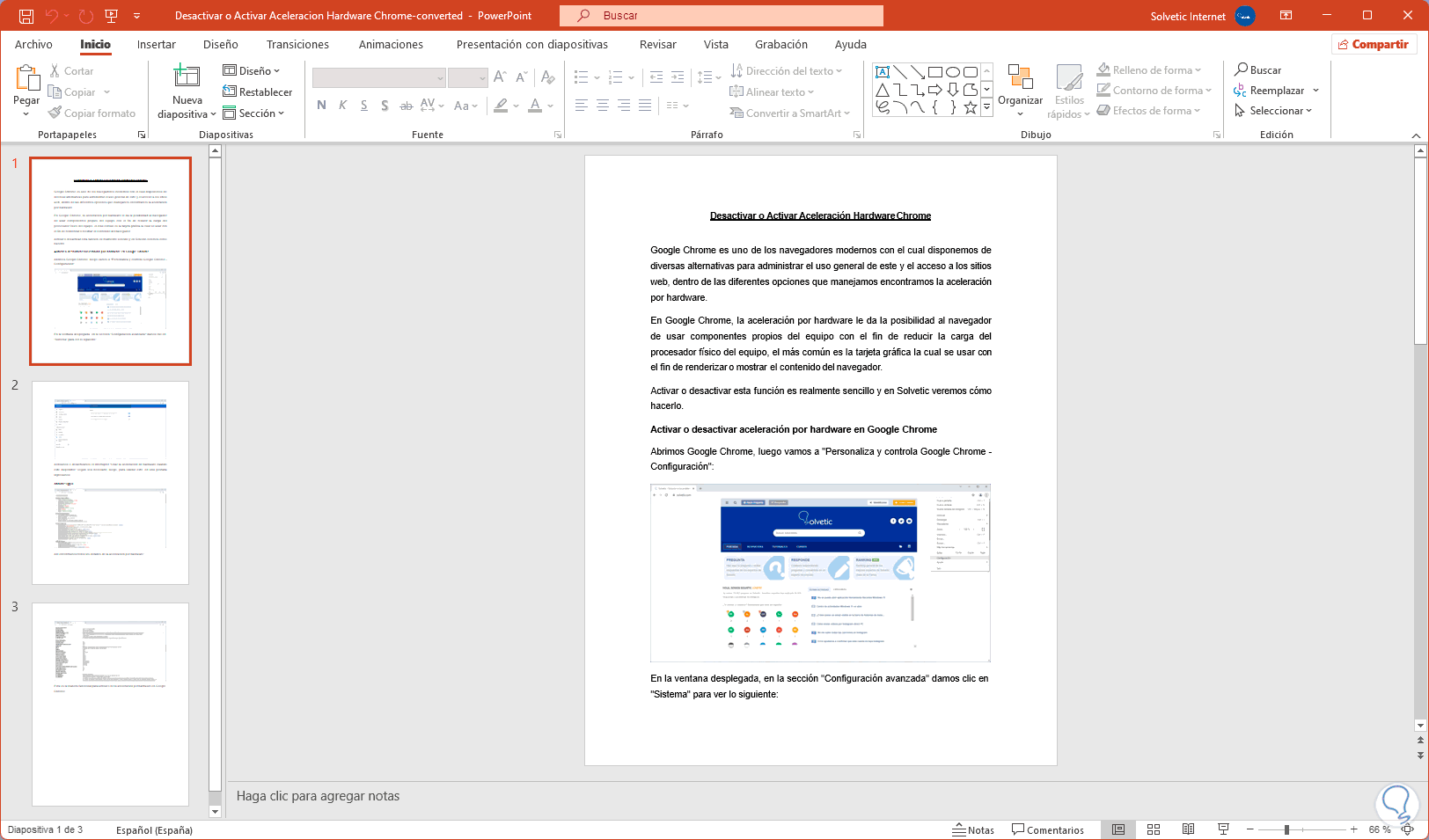Justify the paragraph text
1429x840 pixels.
[644, 106]
